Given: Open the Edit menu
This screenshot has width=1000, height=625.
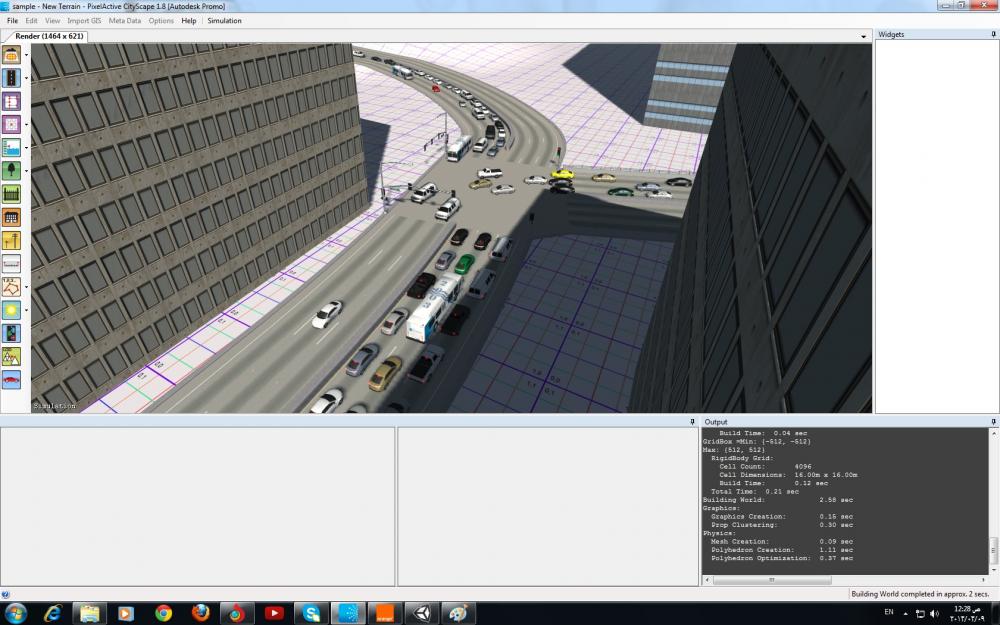Looking at the screenshot, I should 31,20.
